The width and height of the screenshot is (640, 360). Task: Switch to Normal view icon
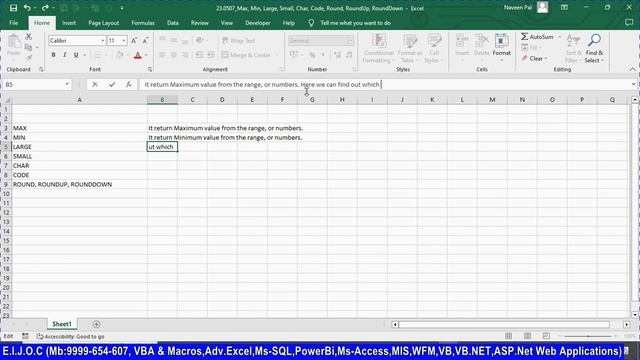click(508, 336)
